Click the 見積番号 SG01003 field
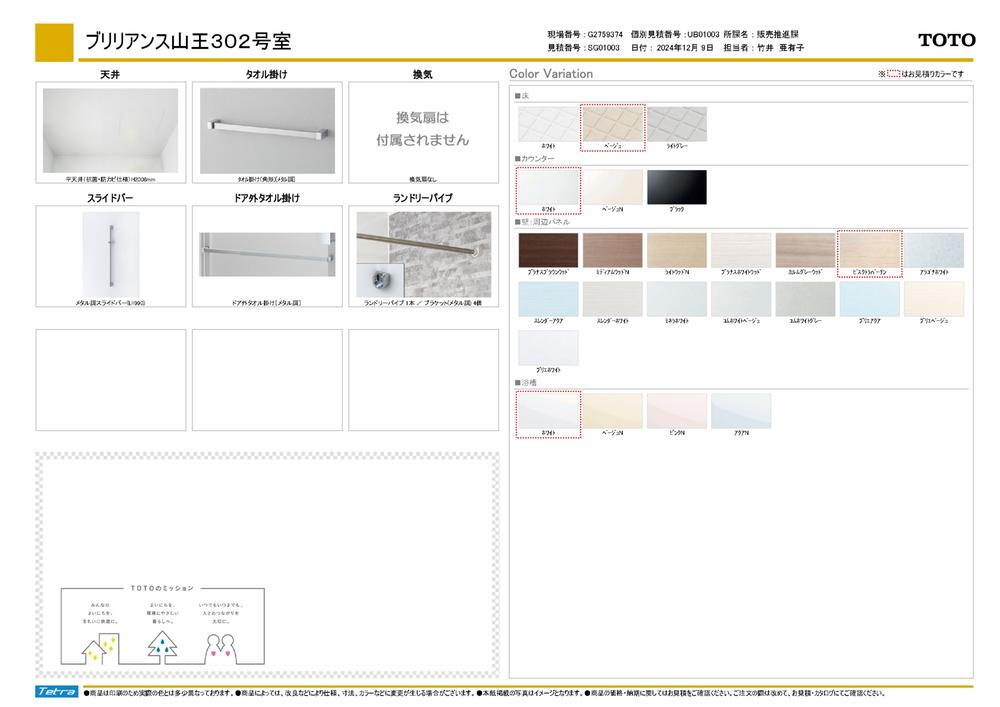The height and width of the screenshot is (707, 1000). pos(584,48)
